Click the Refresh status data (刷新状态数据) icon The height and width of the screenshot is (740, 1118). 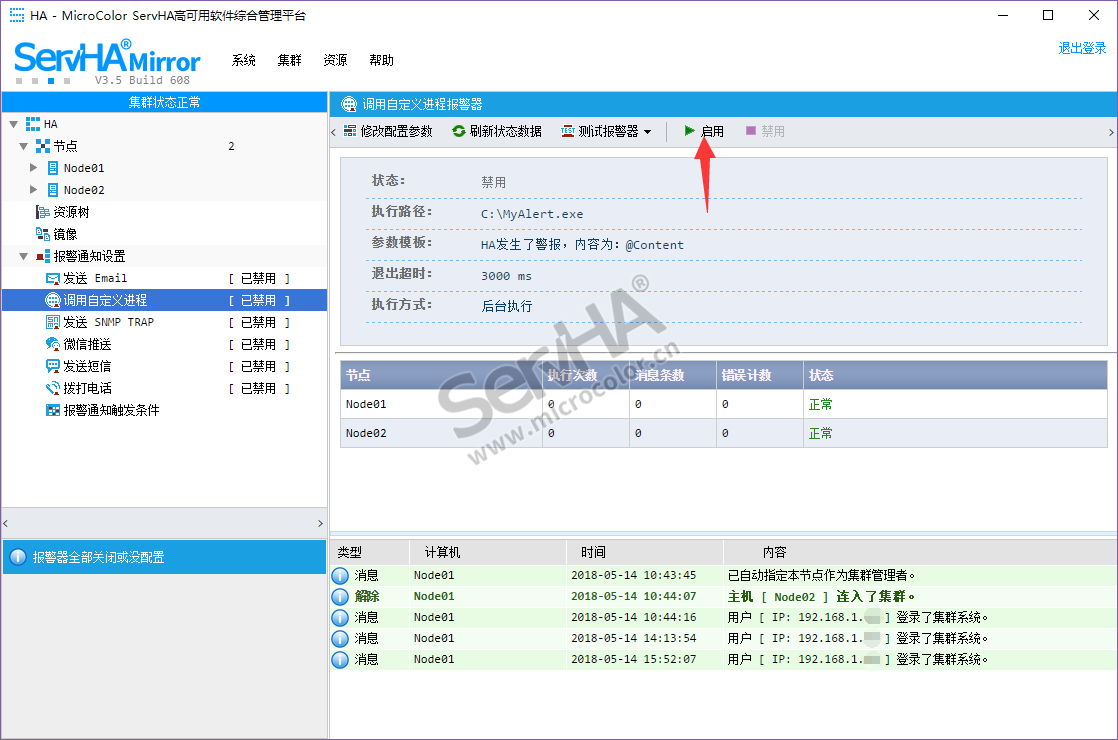pyautogui.click(x=459, y=131)
